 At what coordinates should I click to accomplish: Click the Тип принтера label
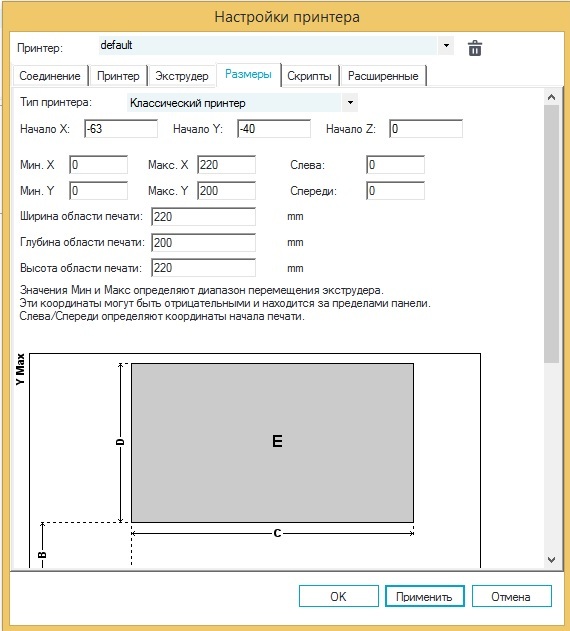[x=56, y=102]
